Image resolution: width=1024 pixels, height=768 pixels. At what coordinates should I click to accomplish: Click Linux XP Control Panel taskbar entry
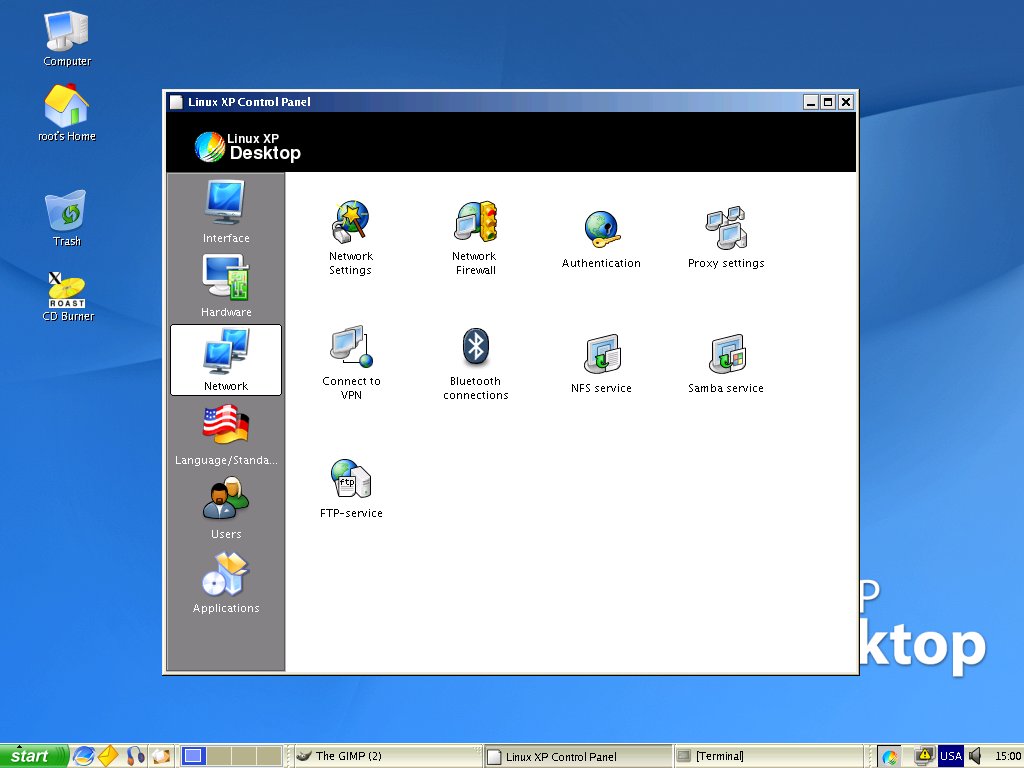[579, 757]
